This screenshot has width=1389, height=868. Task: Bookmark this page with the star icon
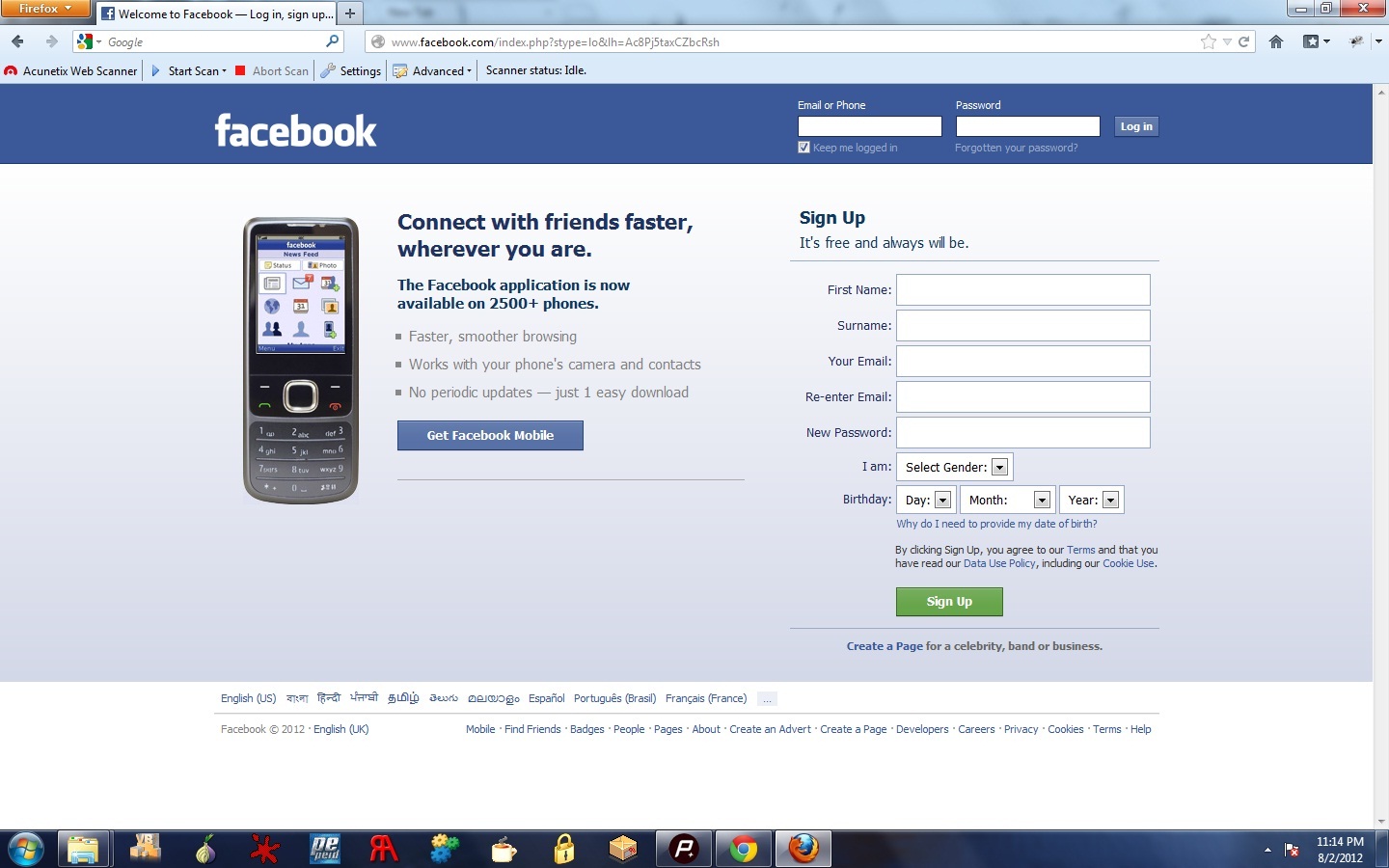pyautogui.click(x=1209, y=41)
